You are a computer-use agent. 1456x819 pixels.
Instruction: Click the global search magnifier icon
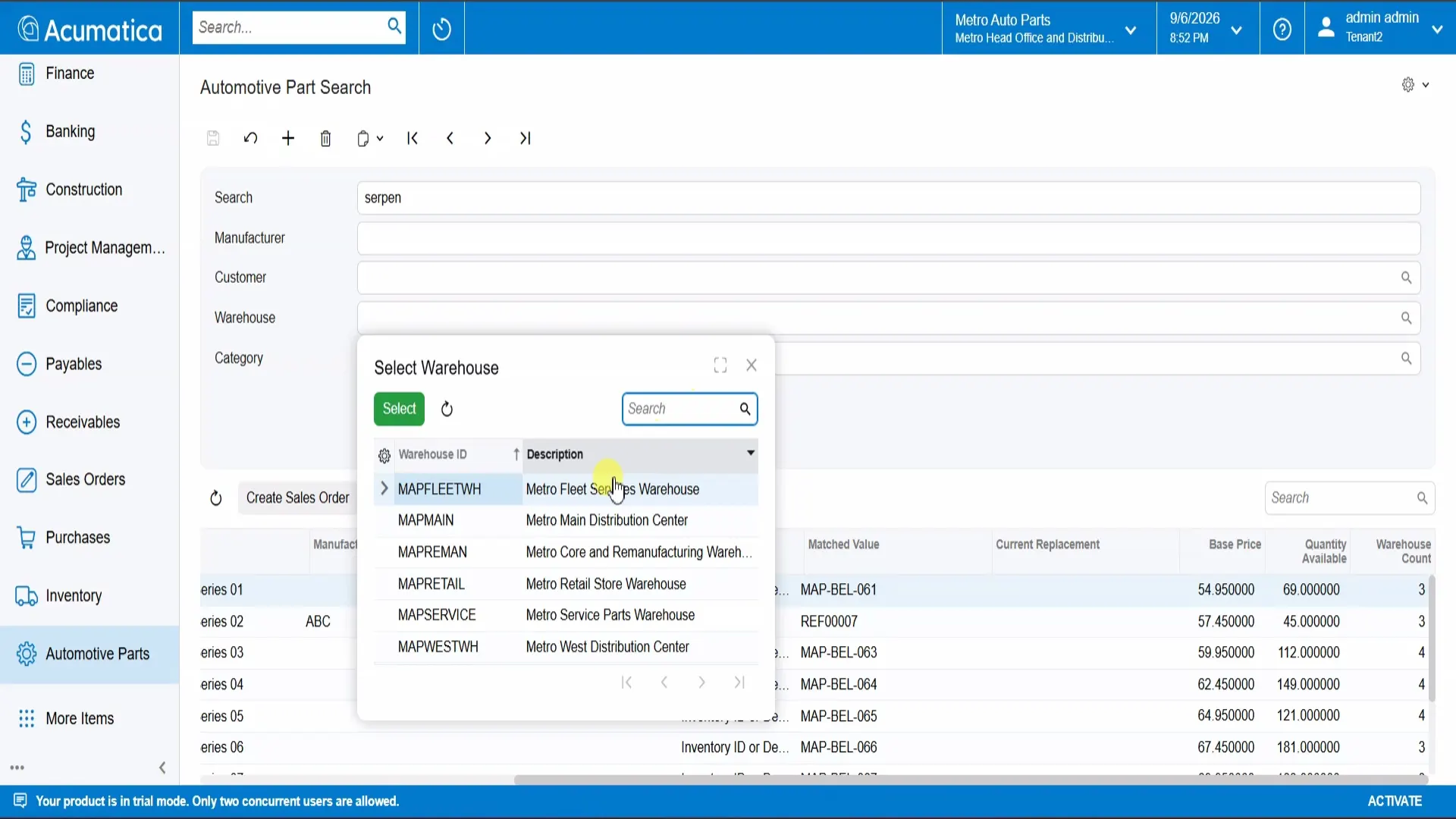(394, 27)
